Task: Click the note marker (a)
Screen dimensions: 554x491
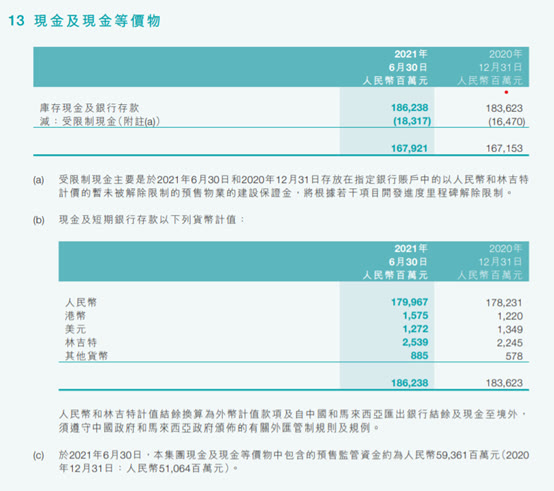Action: click(39, 180)
